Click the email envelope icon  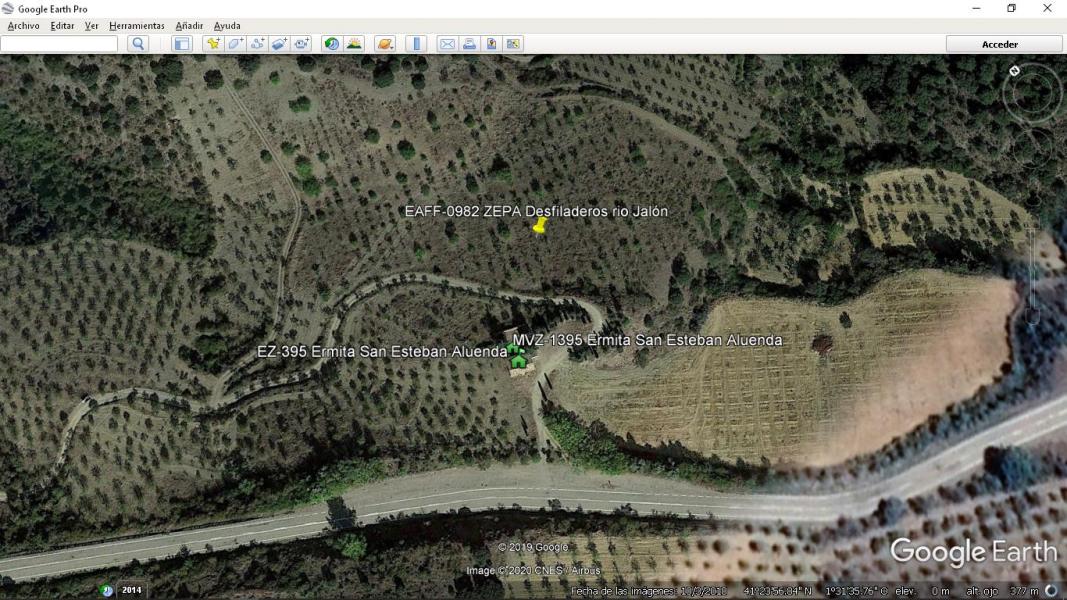[x=447, y=44]
